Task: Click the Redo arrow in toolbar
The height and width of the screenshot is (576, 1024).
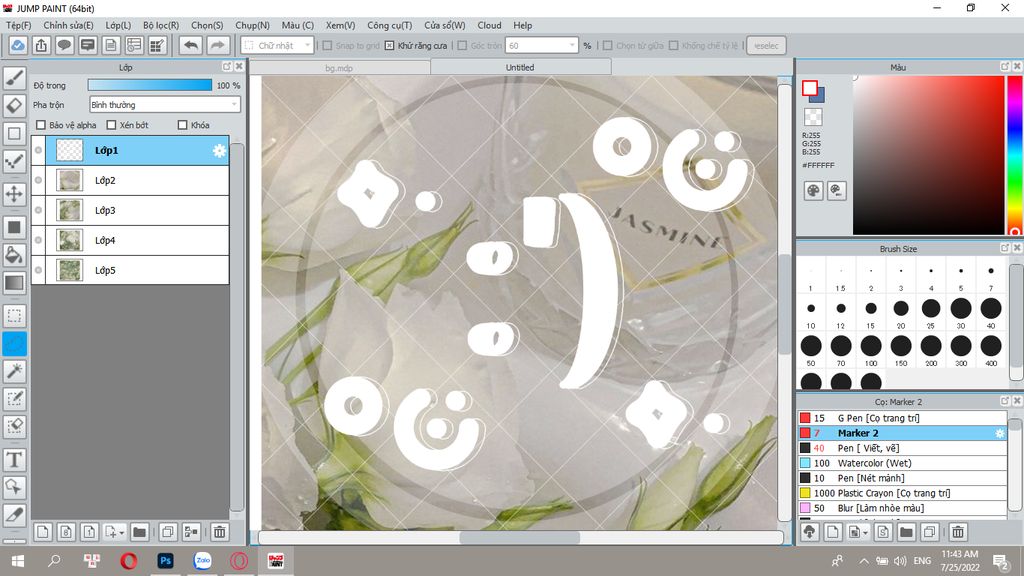Action: pos(217,46)
